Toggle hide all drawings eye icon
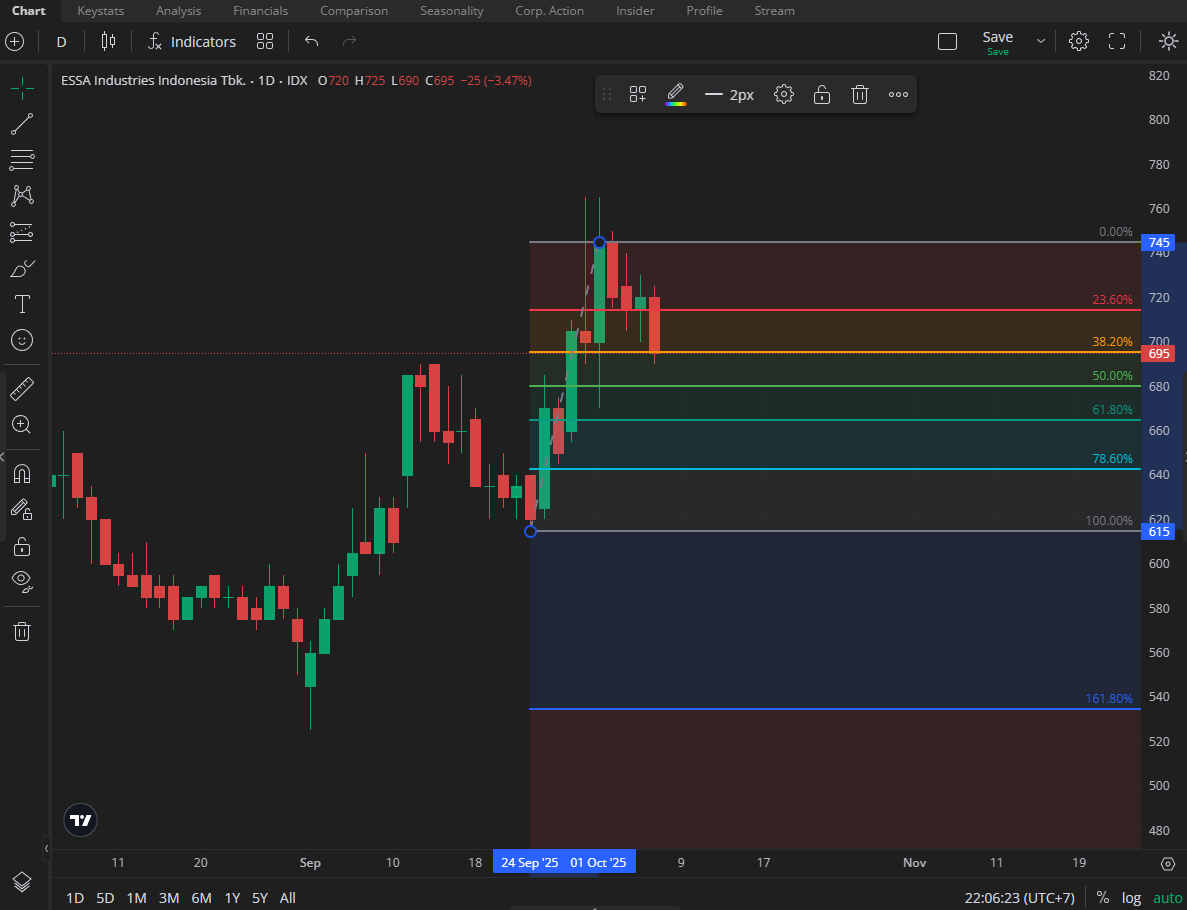 (22, 581)
